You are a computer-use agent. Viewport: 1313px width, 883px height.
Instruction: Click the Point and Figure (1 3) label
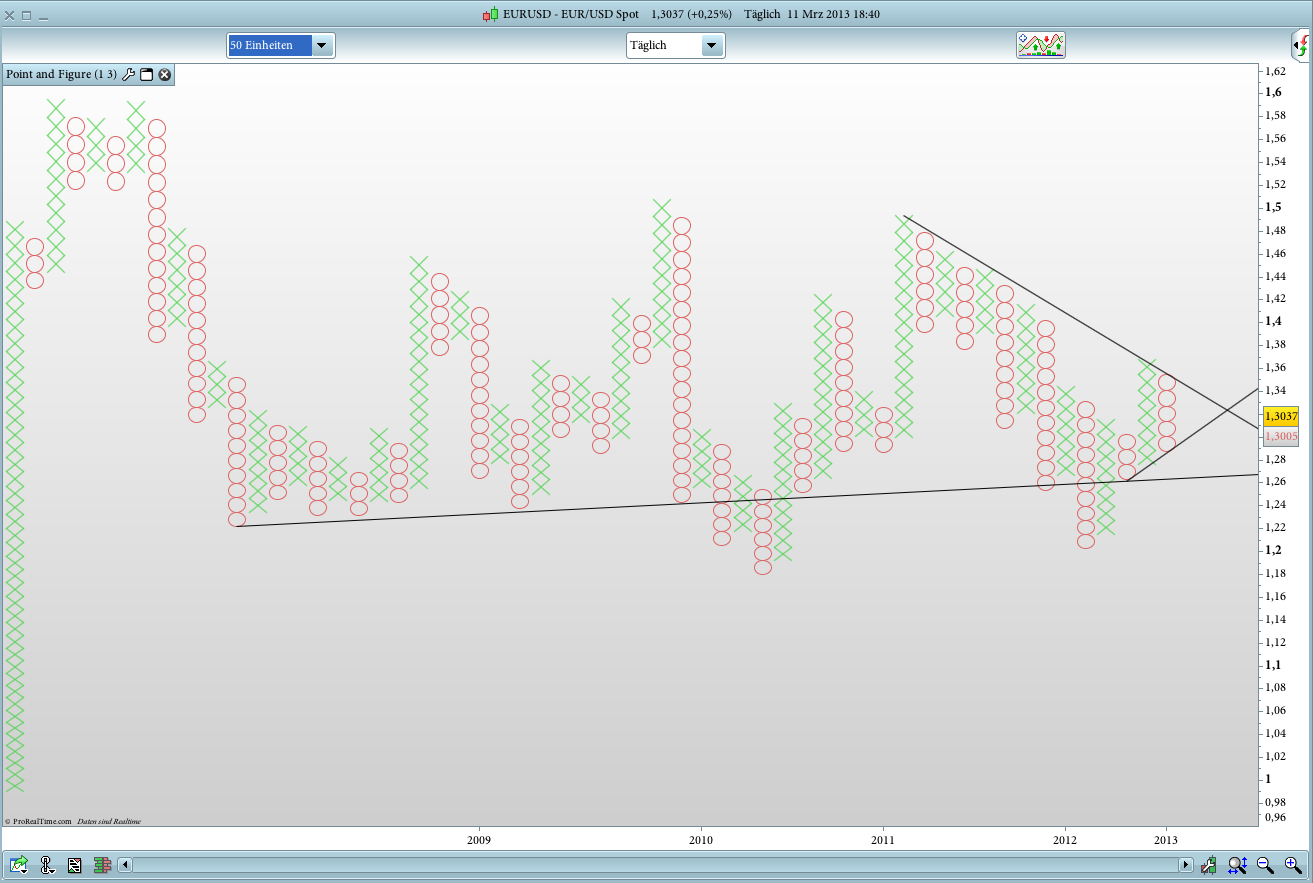(61, 74)
